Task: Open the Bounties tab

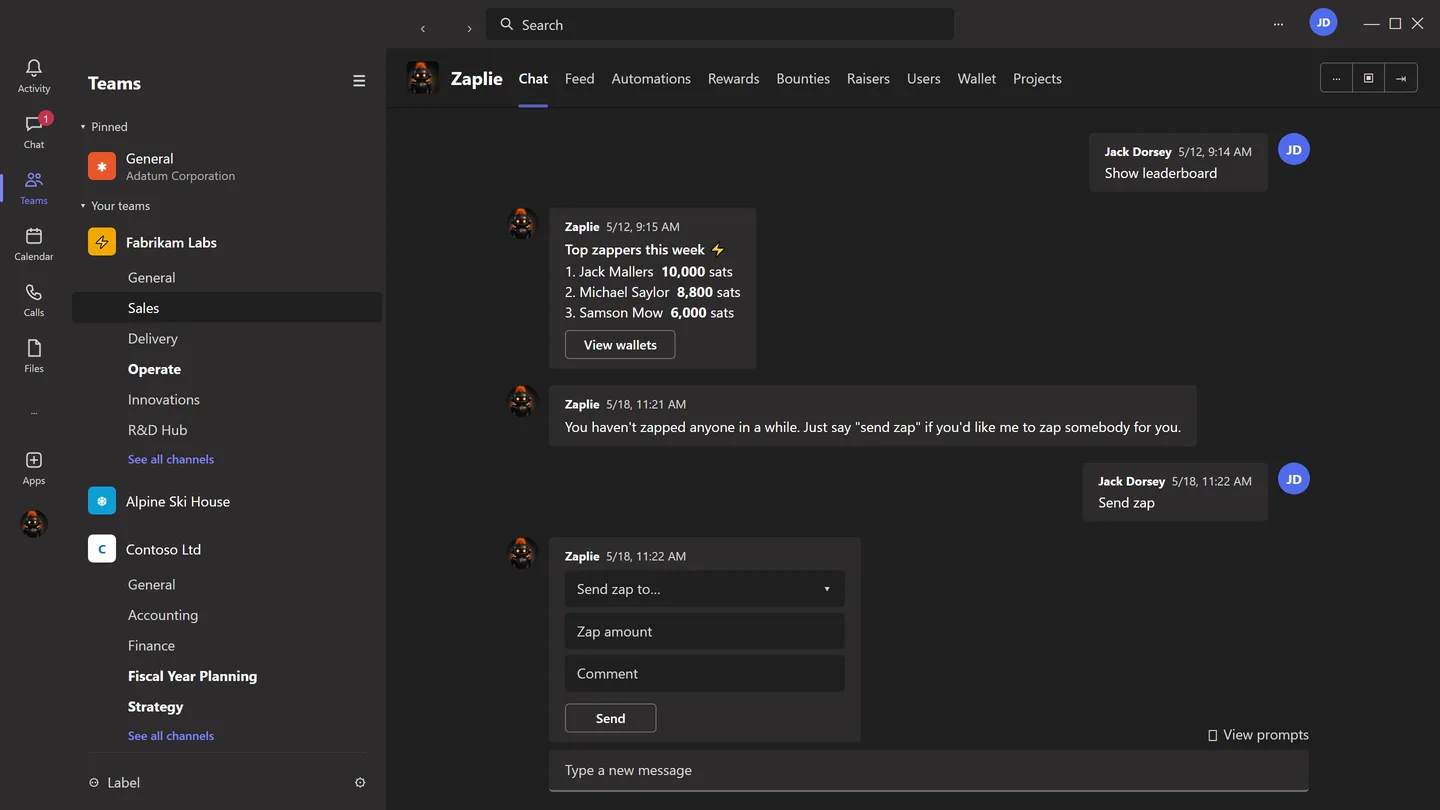Action: click(803, 78)
